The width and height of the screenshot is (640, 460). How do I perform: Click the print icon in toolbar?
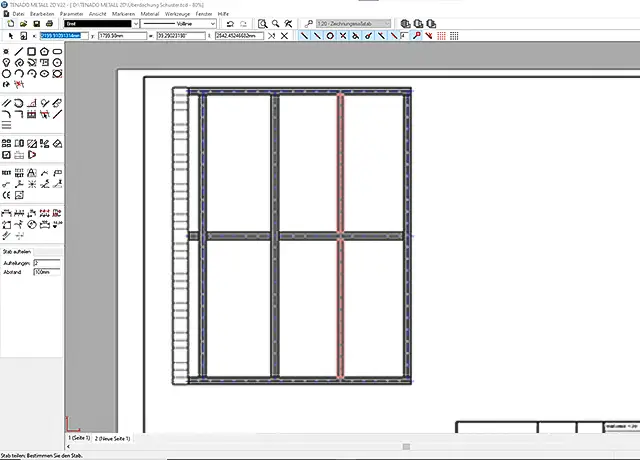click(x=49, y=23)
